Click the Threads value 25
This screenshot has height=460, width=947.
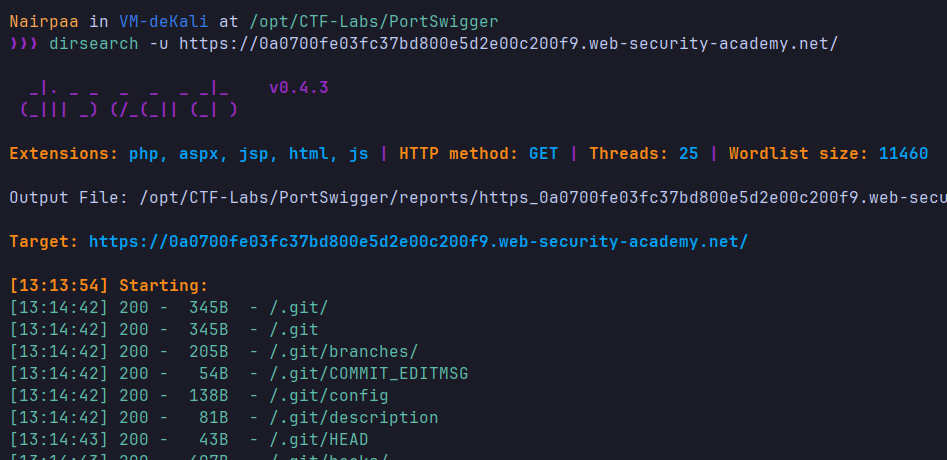688,154
